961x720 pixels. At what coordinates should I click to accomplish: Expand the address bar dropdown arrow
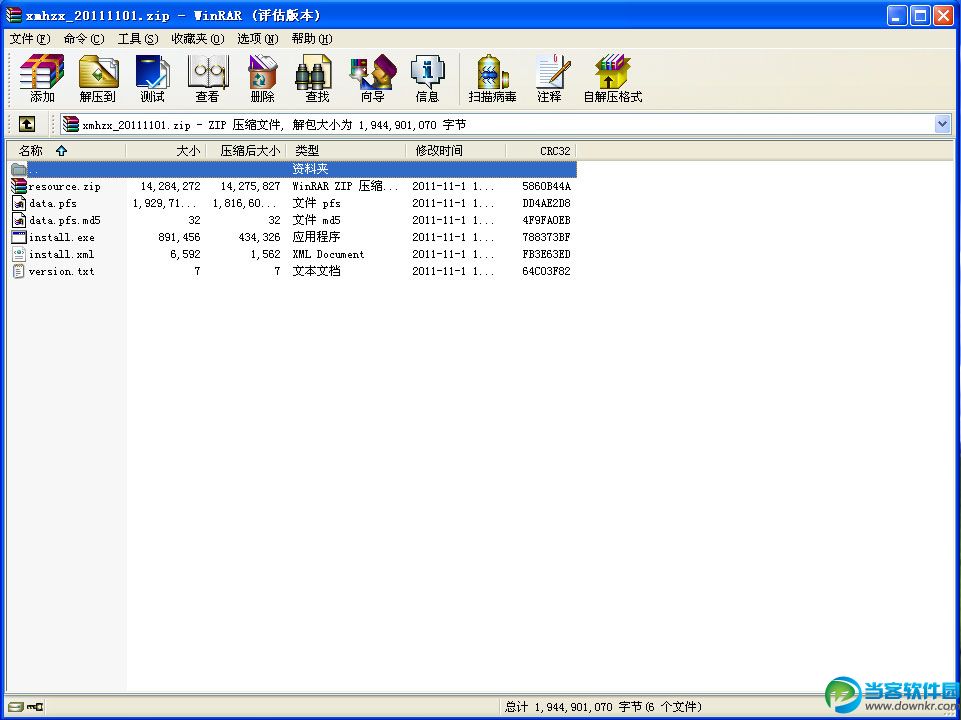click(x=943, y=124)
